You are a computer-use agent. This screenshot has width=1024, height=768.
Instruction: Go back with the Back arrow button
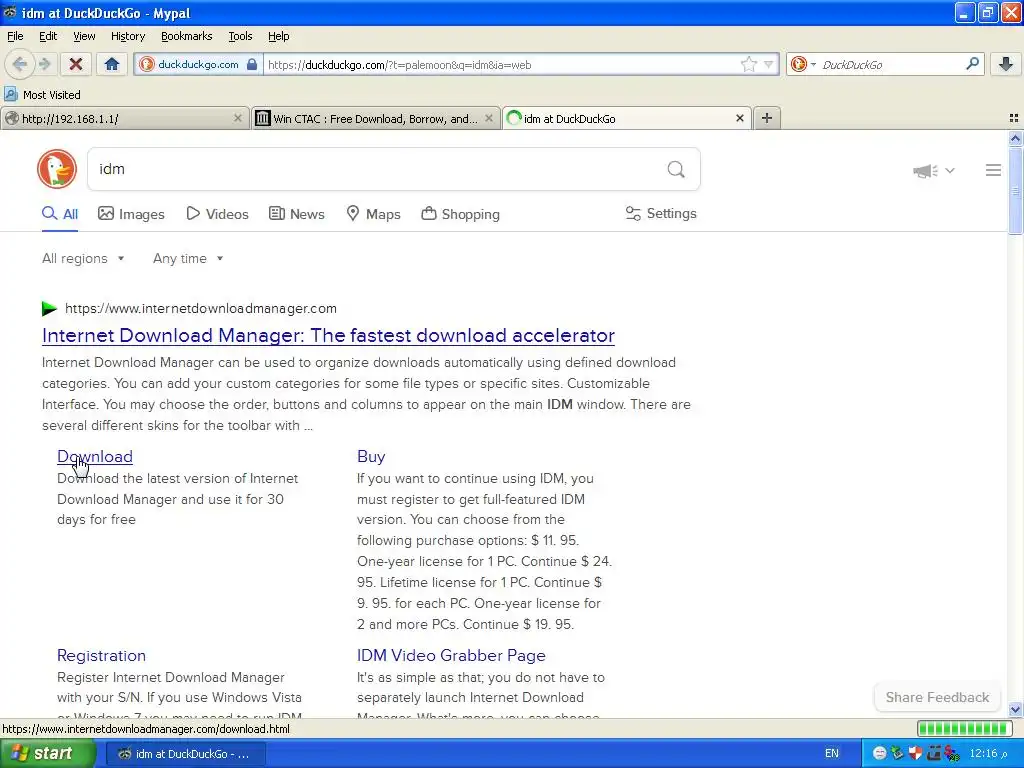coord(20,64)
